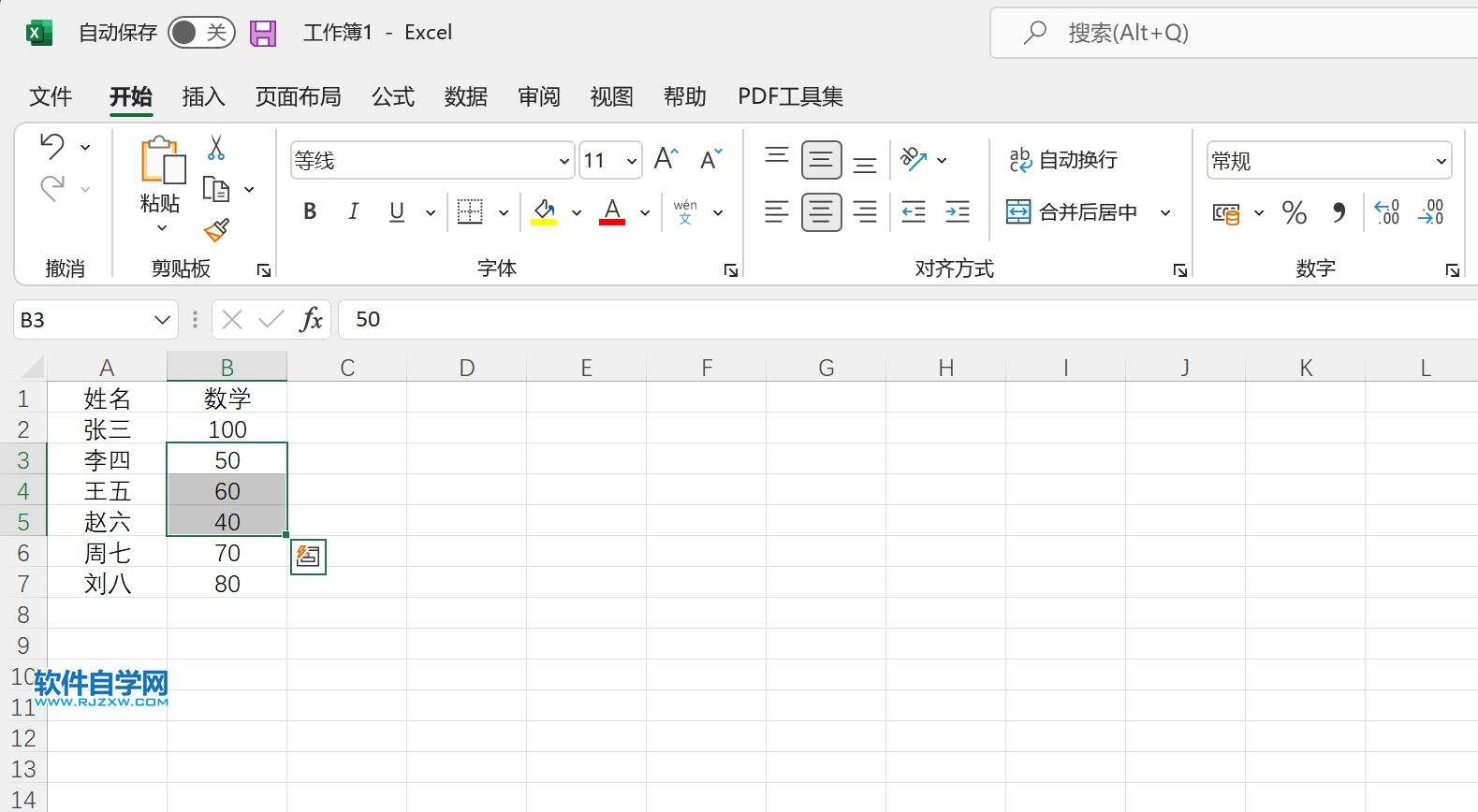The image size is (1478, 812).
Task: Click the Increase Indent icon
Action: 958,212
